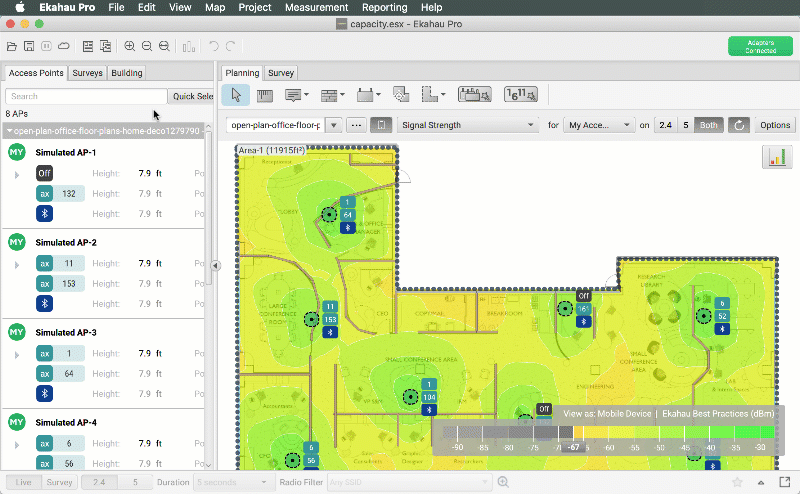Select the scale ruler tool
This screenshot has width=800, height=494.
(x=265, y=95)
